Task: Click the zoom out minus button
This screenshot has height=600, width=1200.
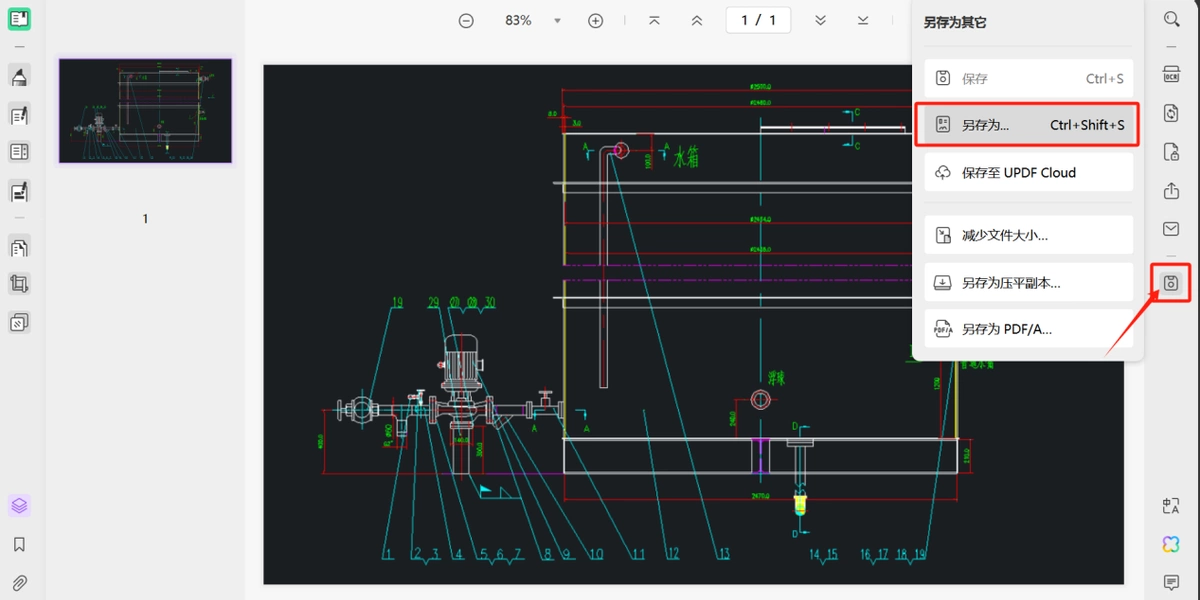Action: tap(466, 20)
